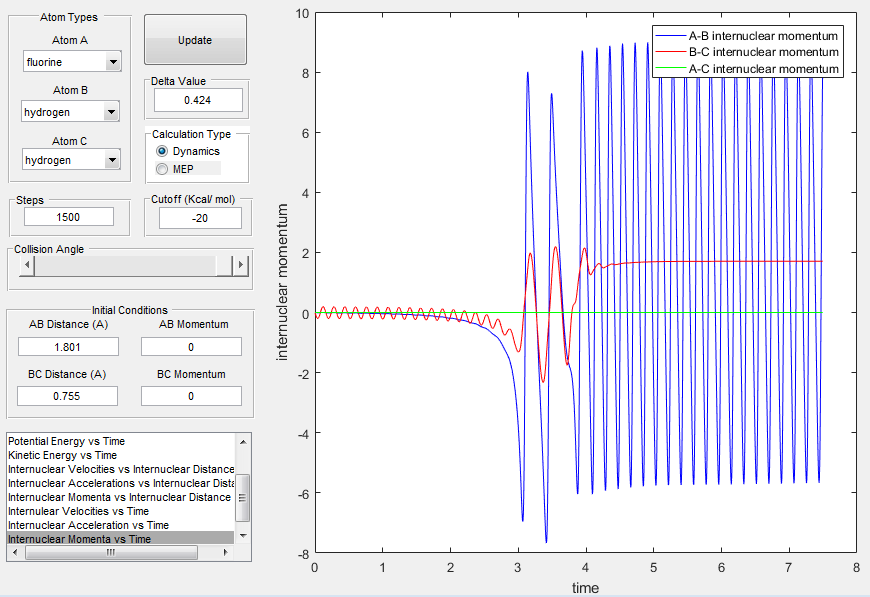The height and width of the screenshot is (597, 870).
Task: Click the internuclear momentum y-axis label
Action: tap(282, 282)
